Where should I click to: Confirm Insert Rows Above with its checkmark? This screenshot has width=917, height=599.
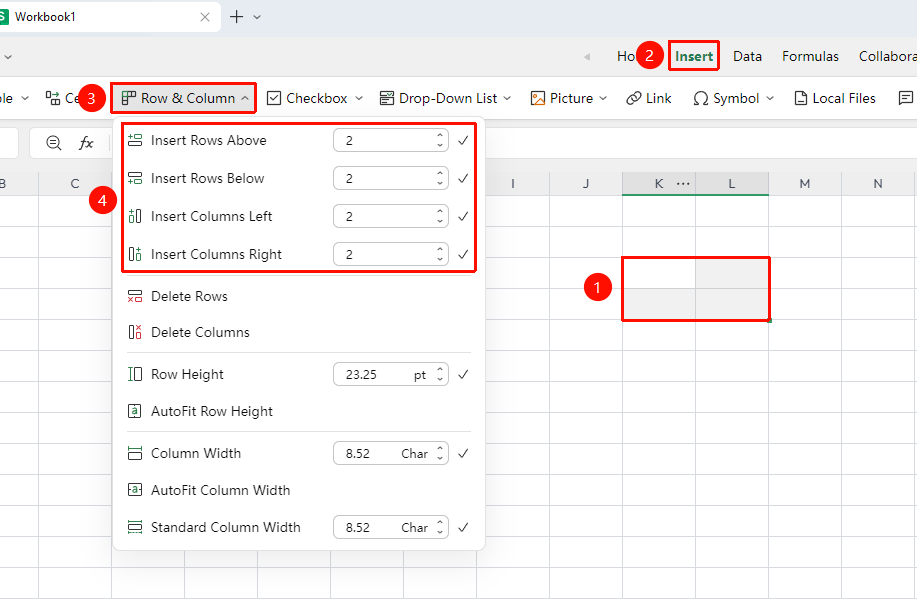[463, 140]
